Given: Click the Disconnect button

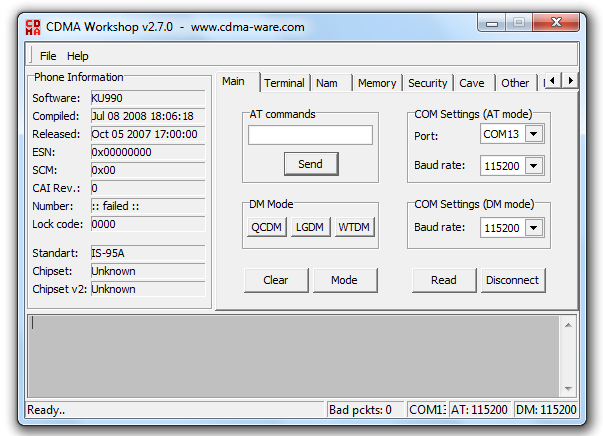Looking at the screenshot, I should pyautogui.click(x=513, y=280).
